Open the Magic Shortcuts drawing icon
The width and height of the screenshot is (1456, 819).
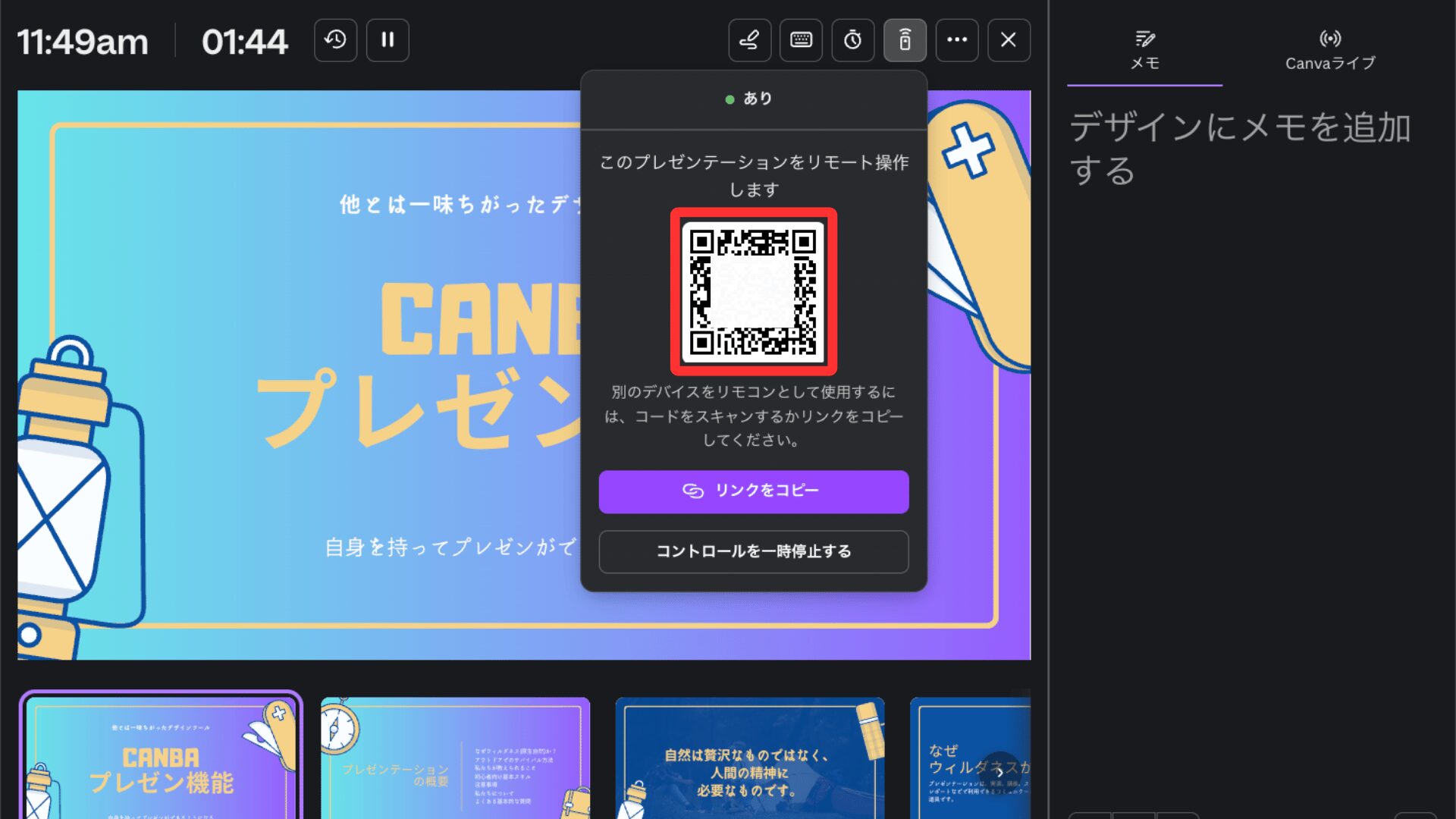click(x=749, y=40)
